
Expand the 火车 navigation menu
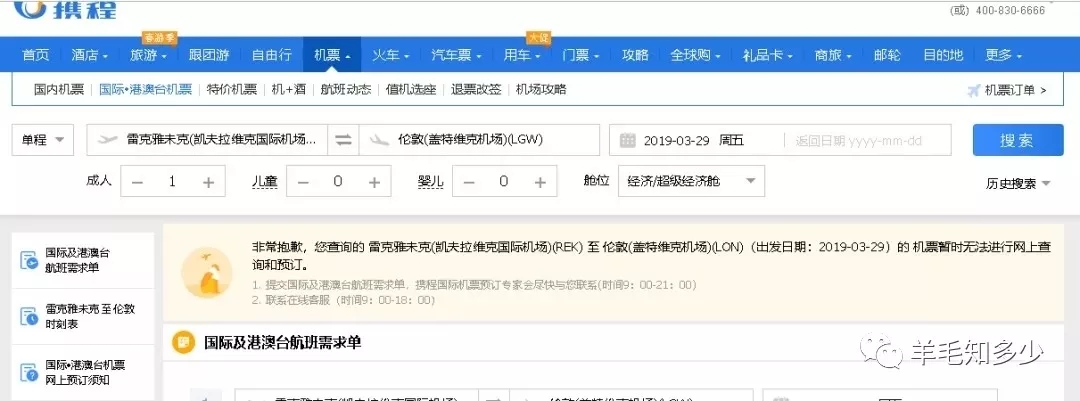[x=391, y=55]
